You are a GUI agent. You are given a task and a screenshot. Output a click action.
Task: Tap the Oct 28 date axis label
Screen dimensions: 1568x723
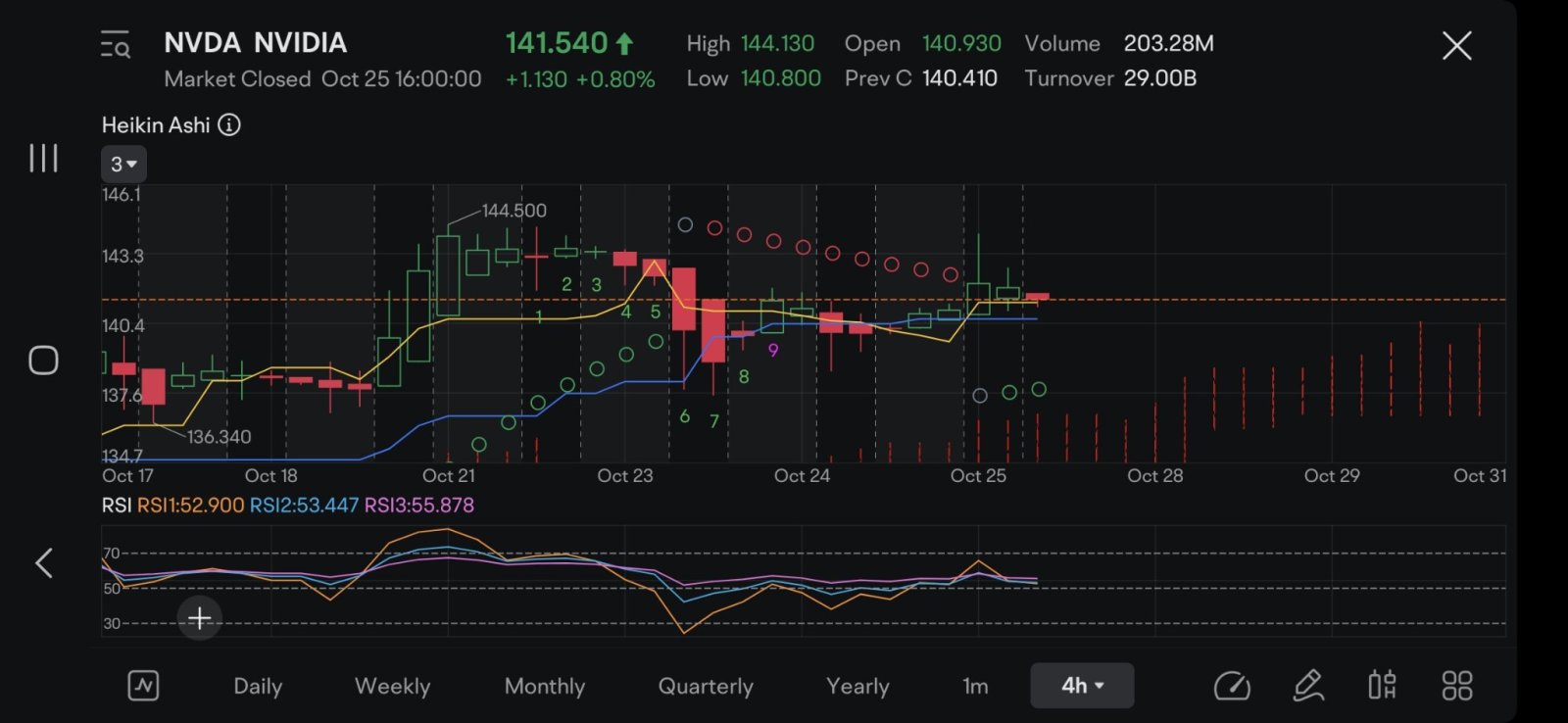[x=1155, y=476]
